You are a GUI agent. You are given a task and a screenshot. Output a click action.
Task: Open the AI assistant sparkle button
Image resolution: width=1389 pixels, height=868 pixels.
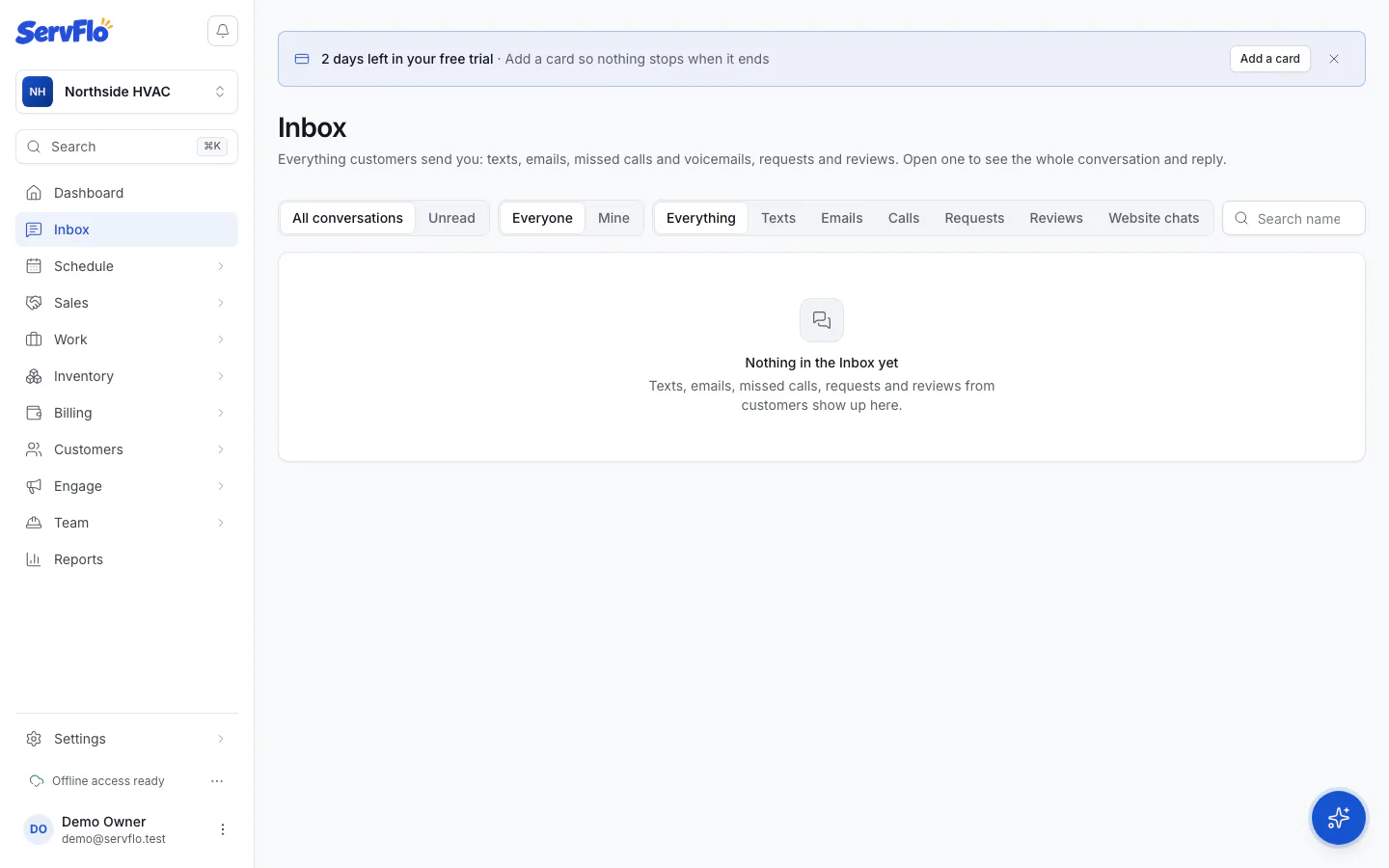(1339, 818)
